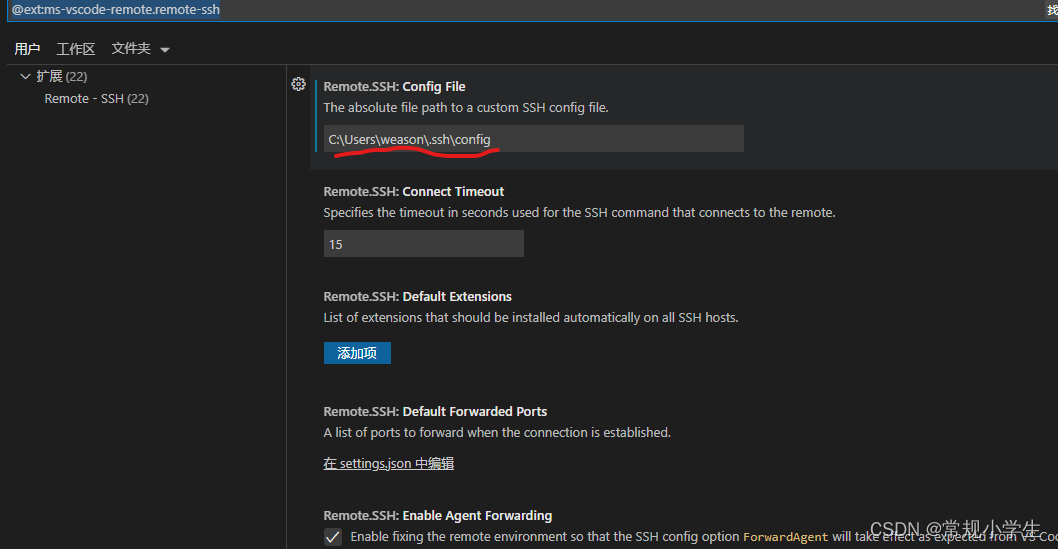Open the gear menu for Config File setting
Viewport: 1058px width, 549px height.
pyautogui.click(x=298, y=84)
